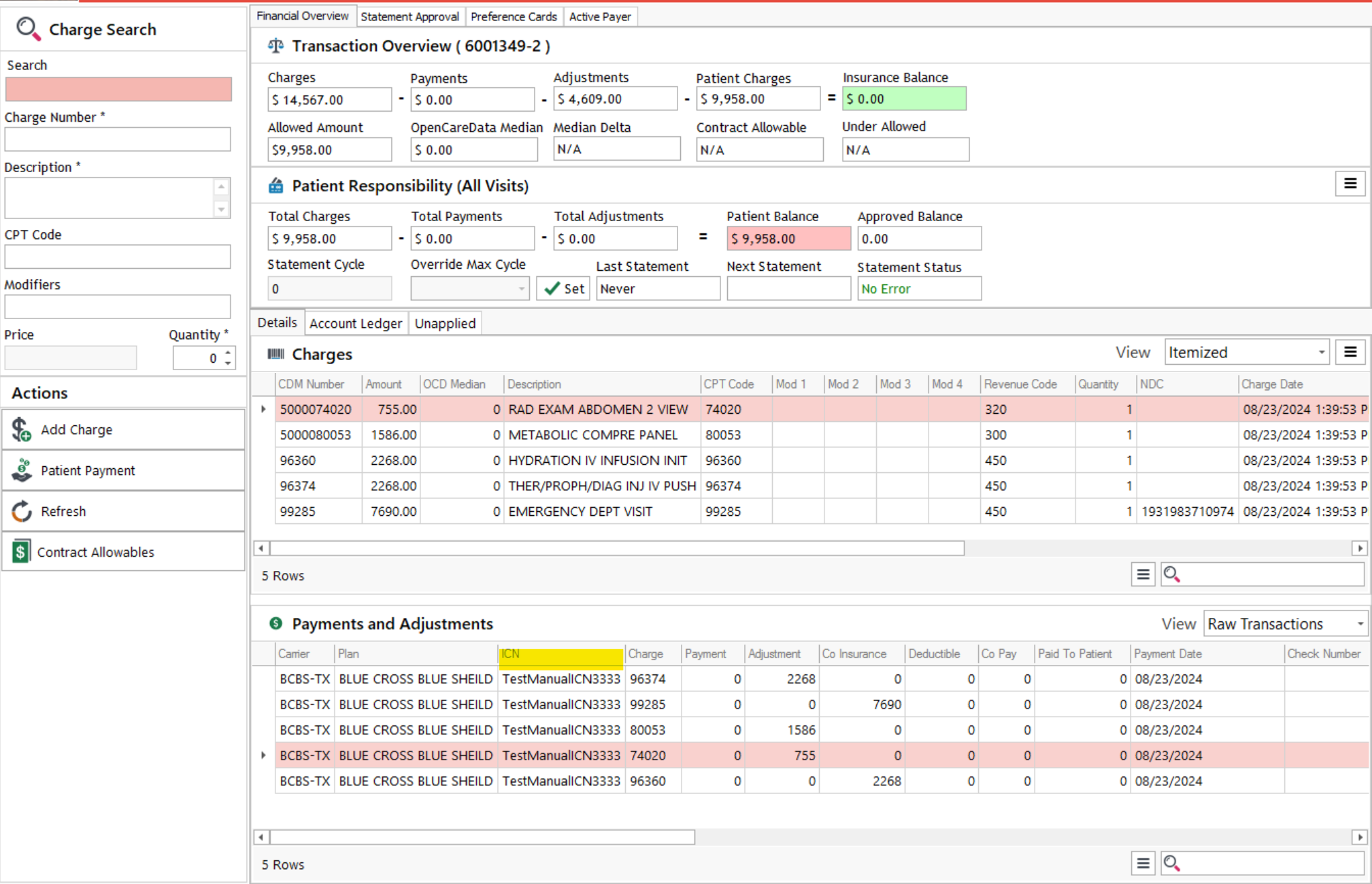This screenshot has width=1372, height=884.
Task: Open the Charges section hamburger menu
Action: pyautogui.click(x=1350, y=353)
